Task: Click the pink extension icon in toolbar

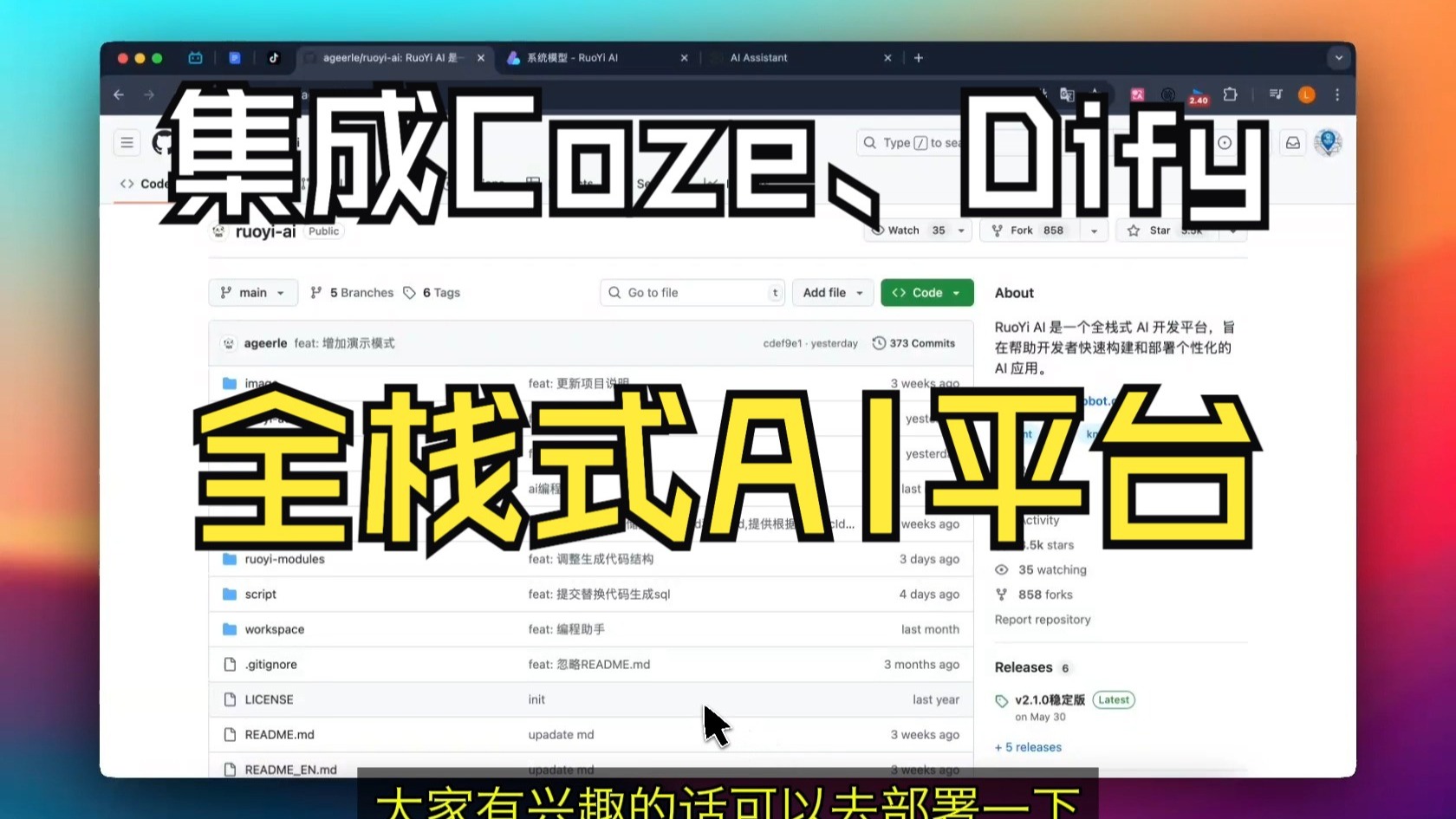Action: click(1137, 94)
